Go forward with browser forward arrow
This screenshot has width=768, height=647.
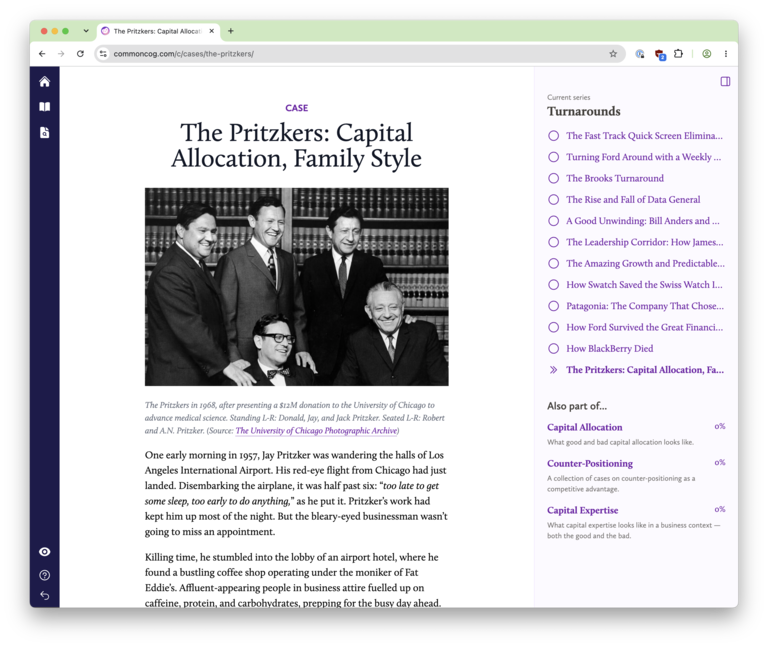click(61, 54)
